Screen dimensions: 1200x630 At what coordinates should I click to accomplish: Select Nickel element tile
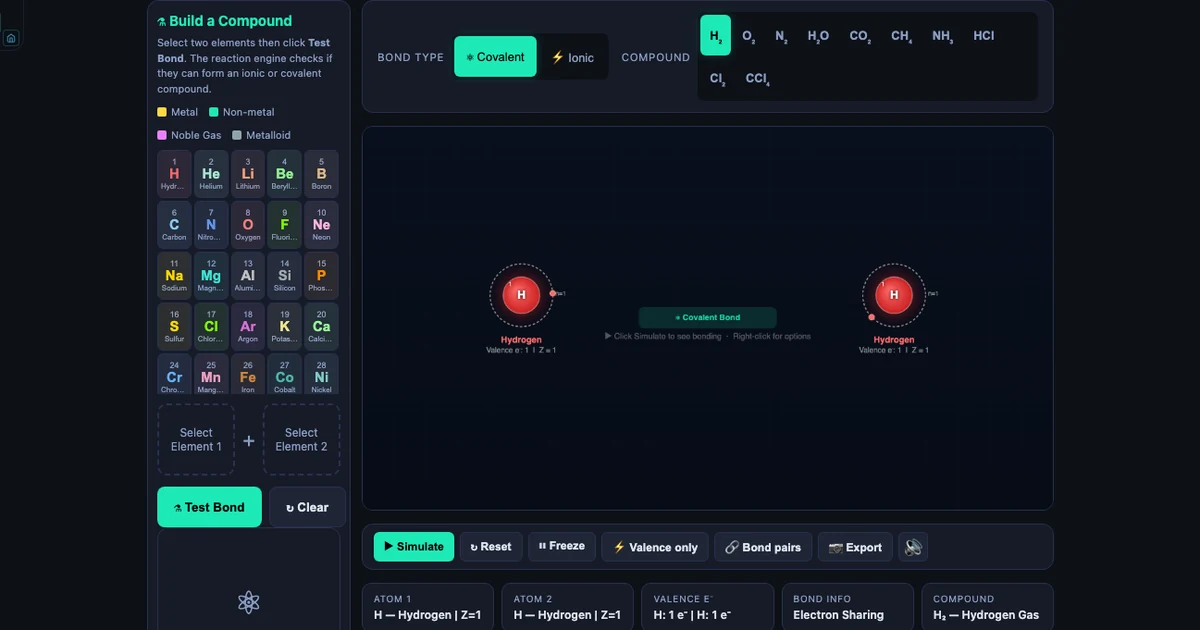[321, 375]
